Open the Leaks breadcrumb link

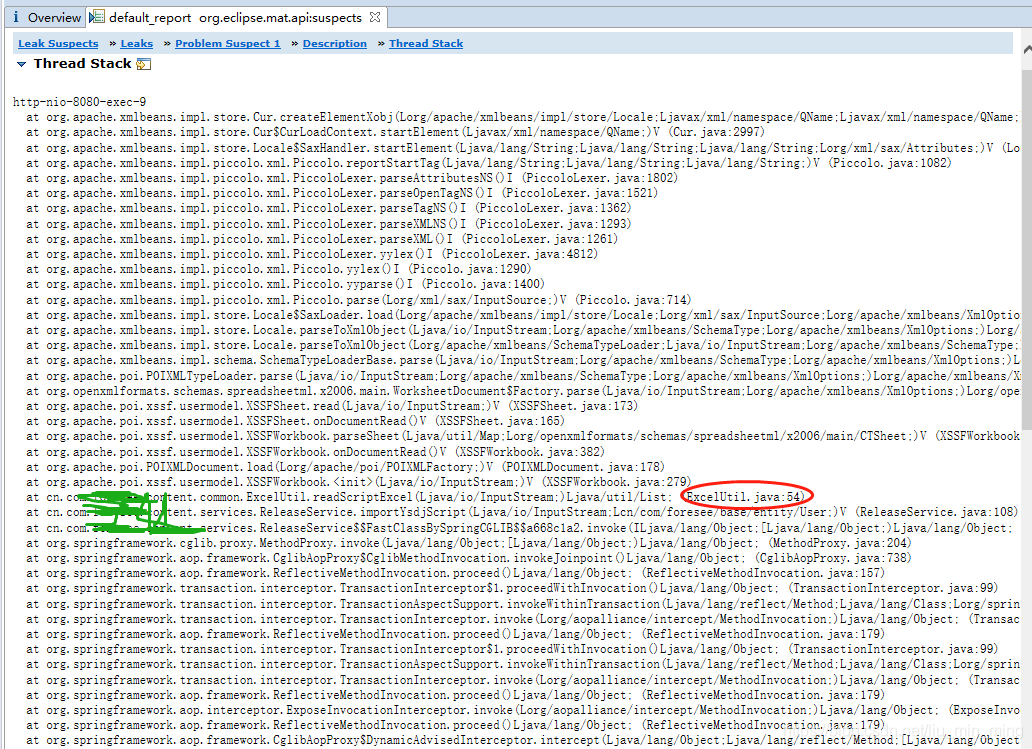[136, 43]
